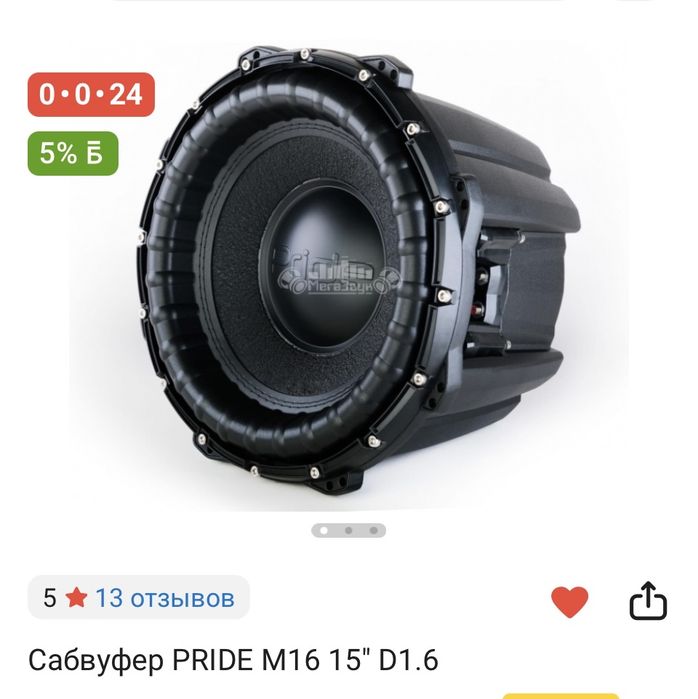
Task: Remove product from favorites via red heart
Action: 569,601
